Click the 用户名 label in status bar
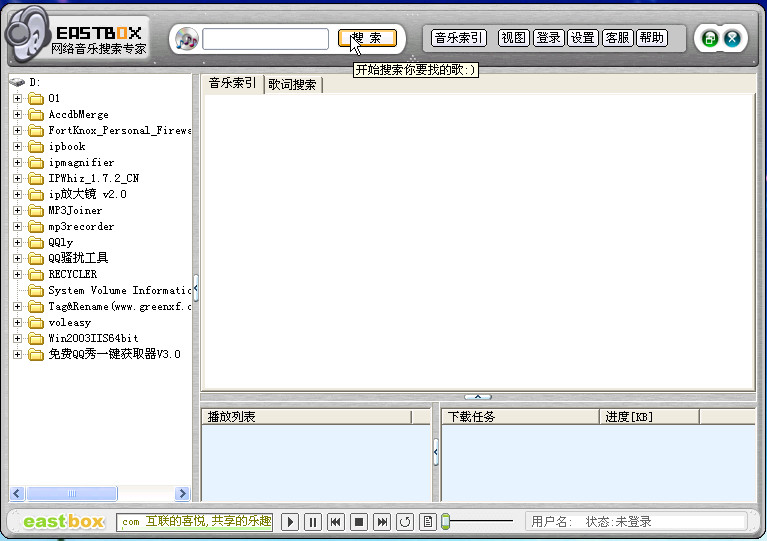 551,522
